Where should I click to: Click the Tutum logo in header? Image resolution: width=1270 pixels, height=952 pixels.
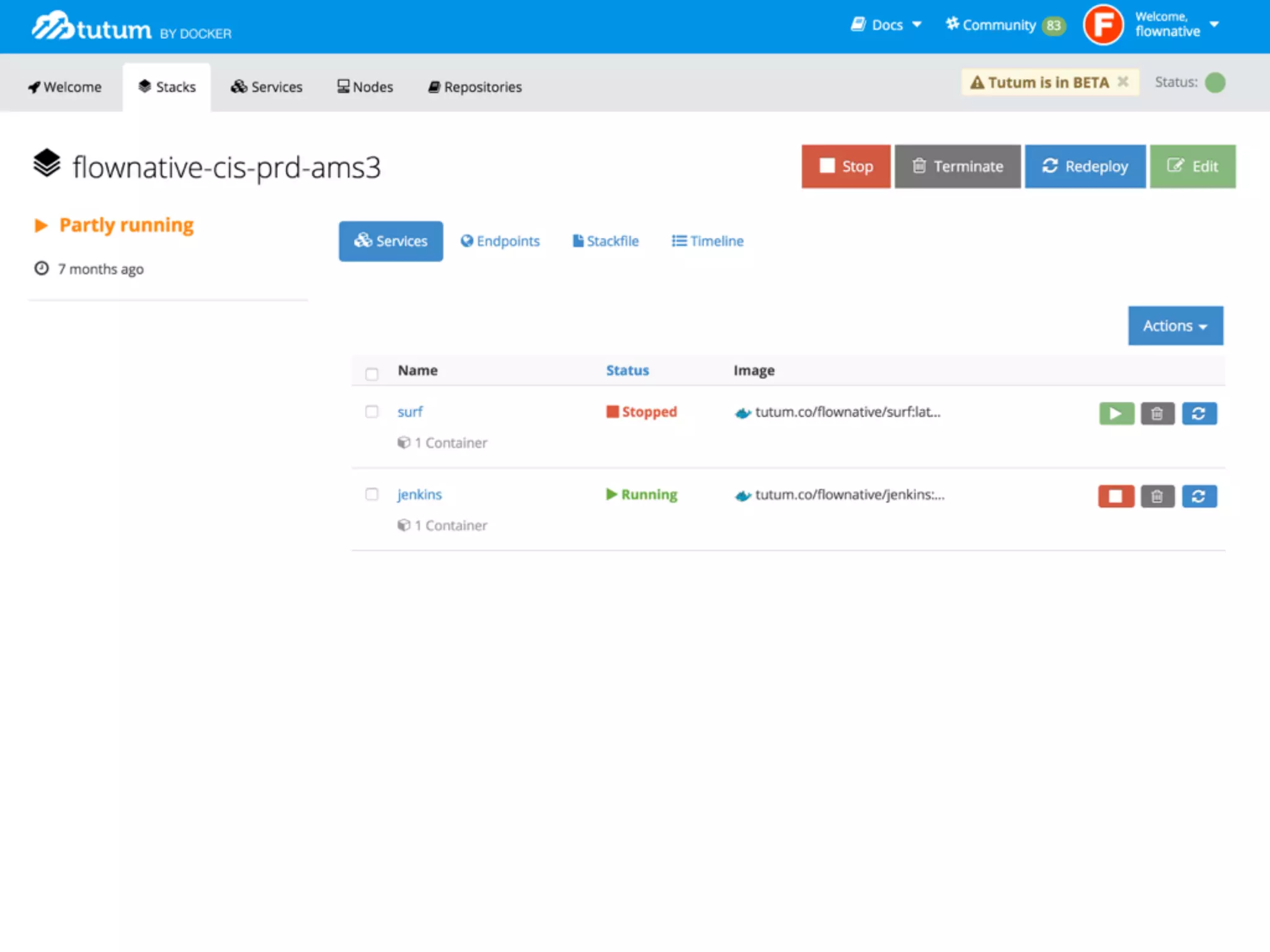(92, 28)
